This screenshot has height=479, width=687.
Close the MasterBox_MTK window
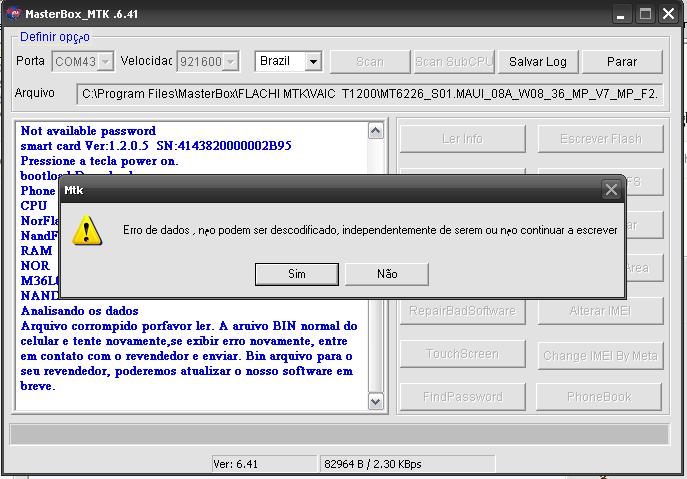point(669,14)
